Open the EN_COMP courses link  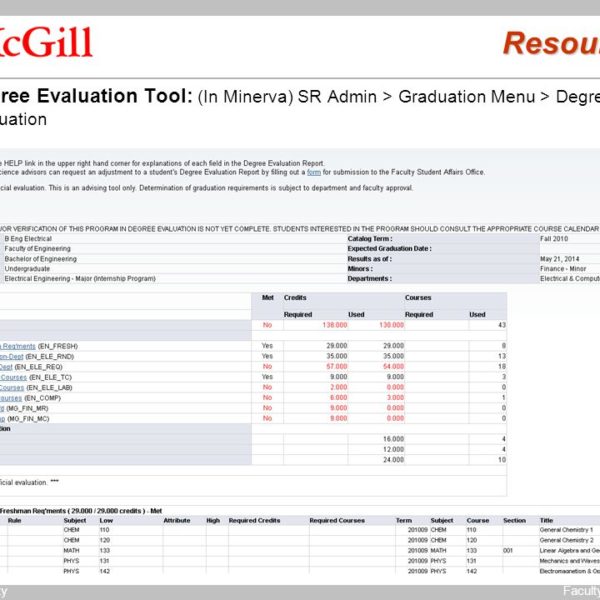point(12,398)
